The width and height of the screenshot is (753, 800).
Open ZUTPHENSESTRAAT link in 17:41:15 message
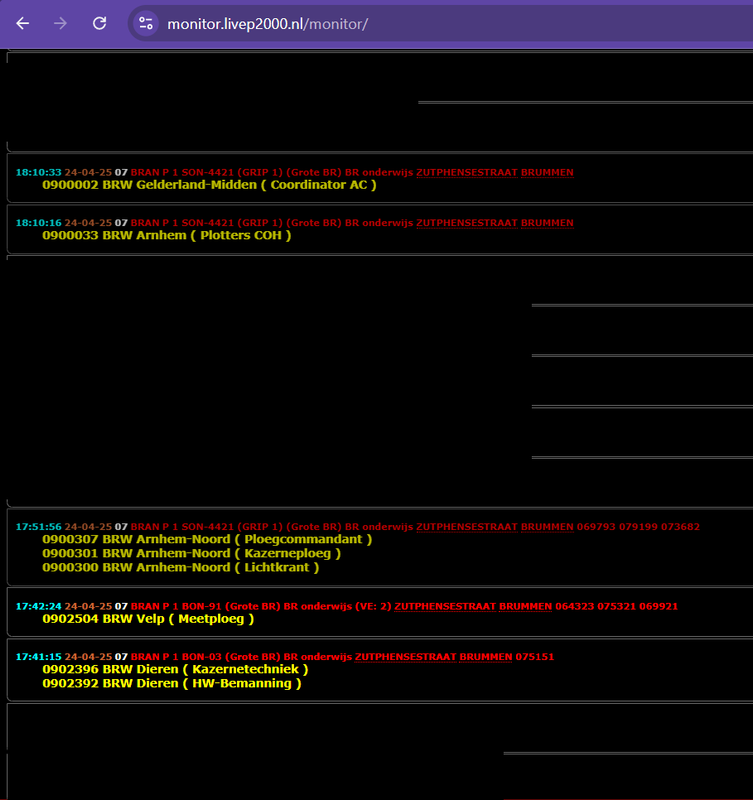[406, 657]
